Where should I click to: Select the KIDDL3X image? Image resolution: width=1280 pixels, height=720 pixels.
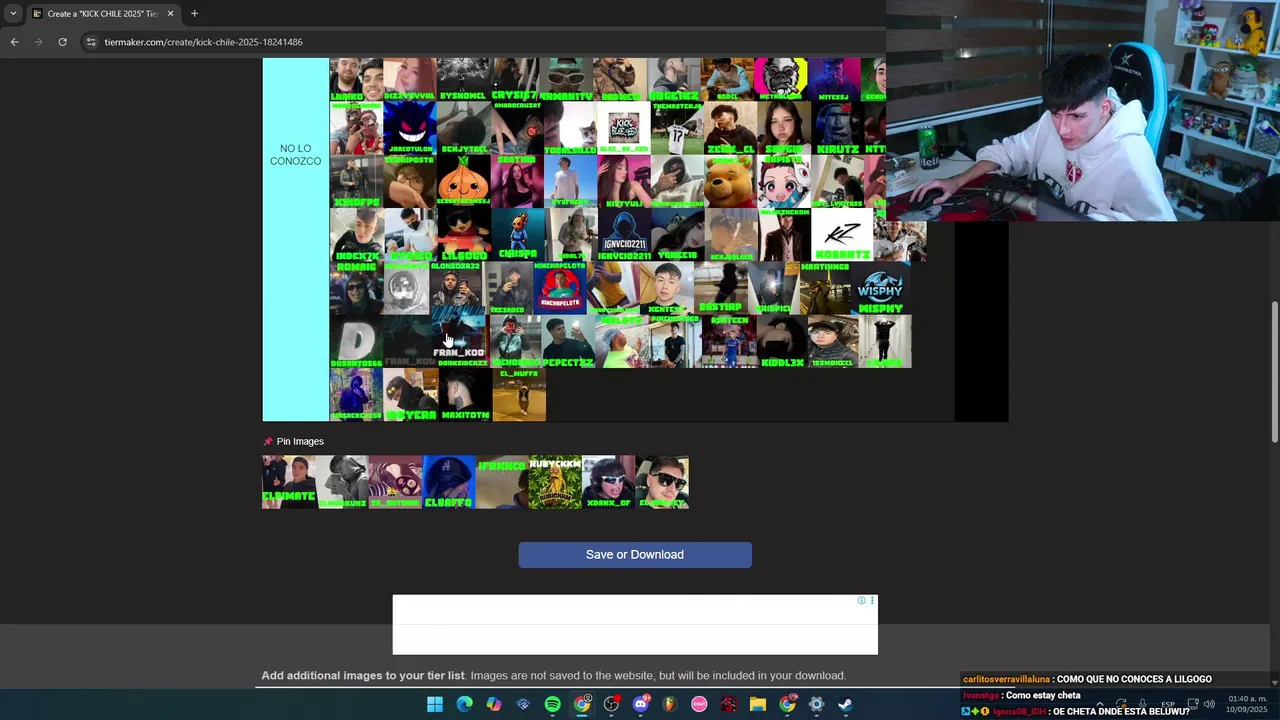782,342
